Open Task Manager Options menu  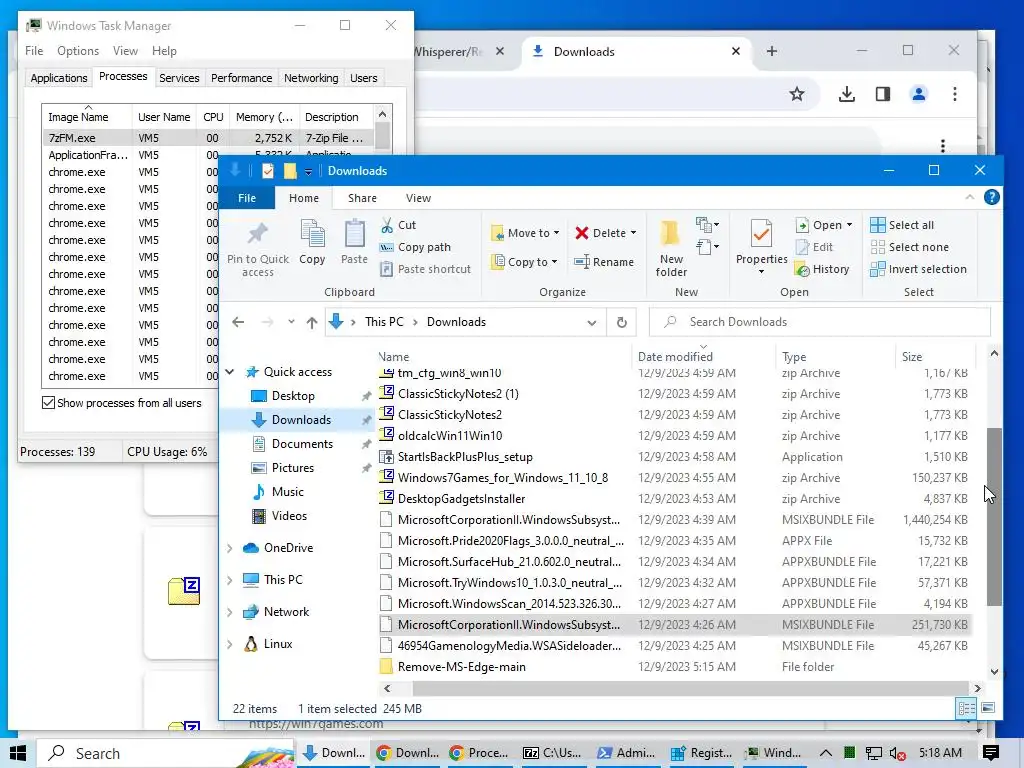tap(78, 51)
